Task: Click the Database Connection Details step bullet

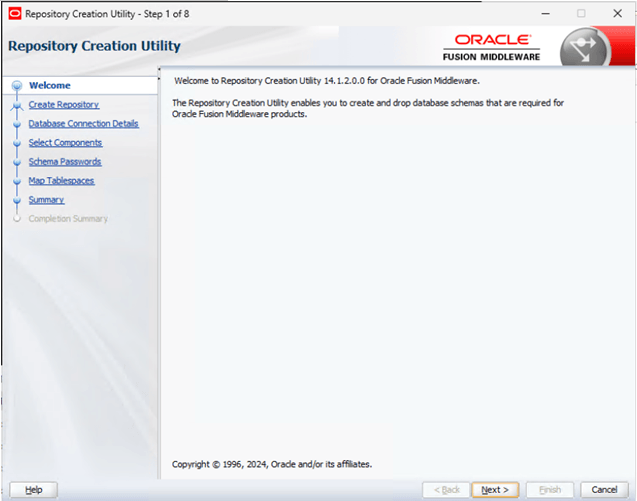Action: point(17,124)
